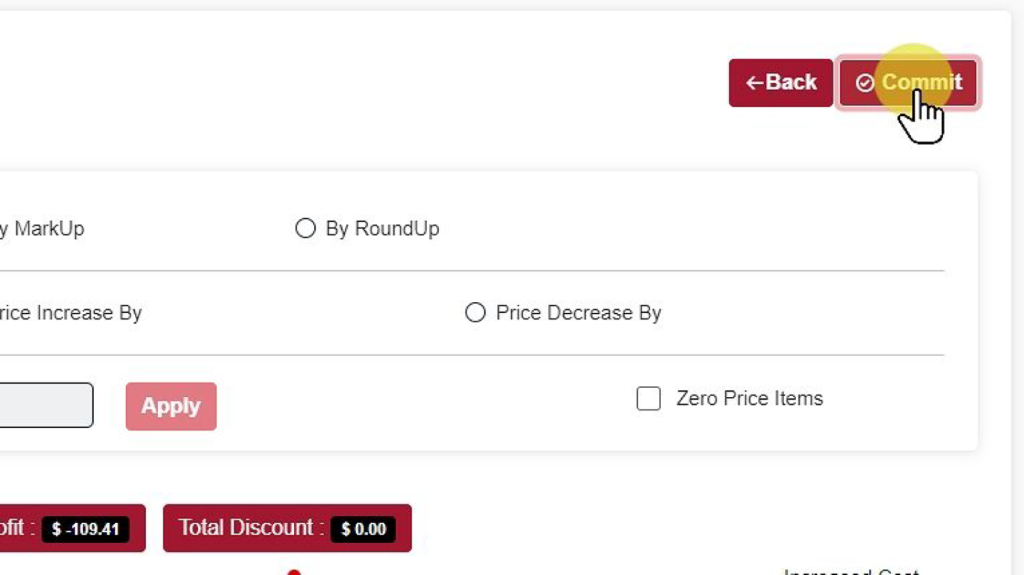This screenshot has height=575, width=1024.
Task: Click the $ -109.41 profit amount label
Action: (x=85, y=529)
